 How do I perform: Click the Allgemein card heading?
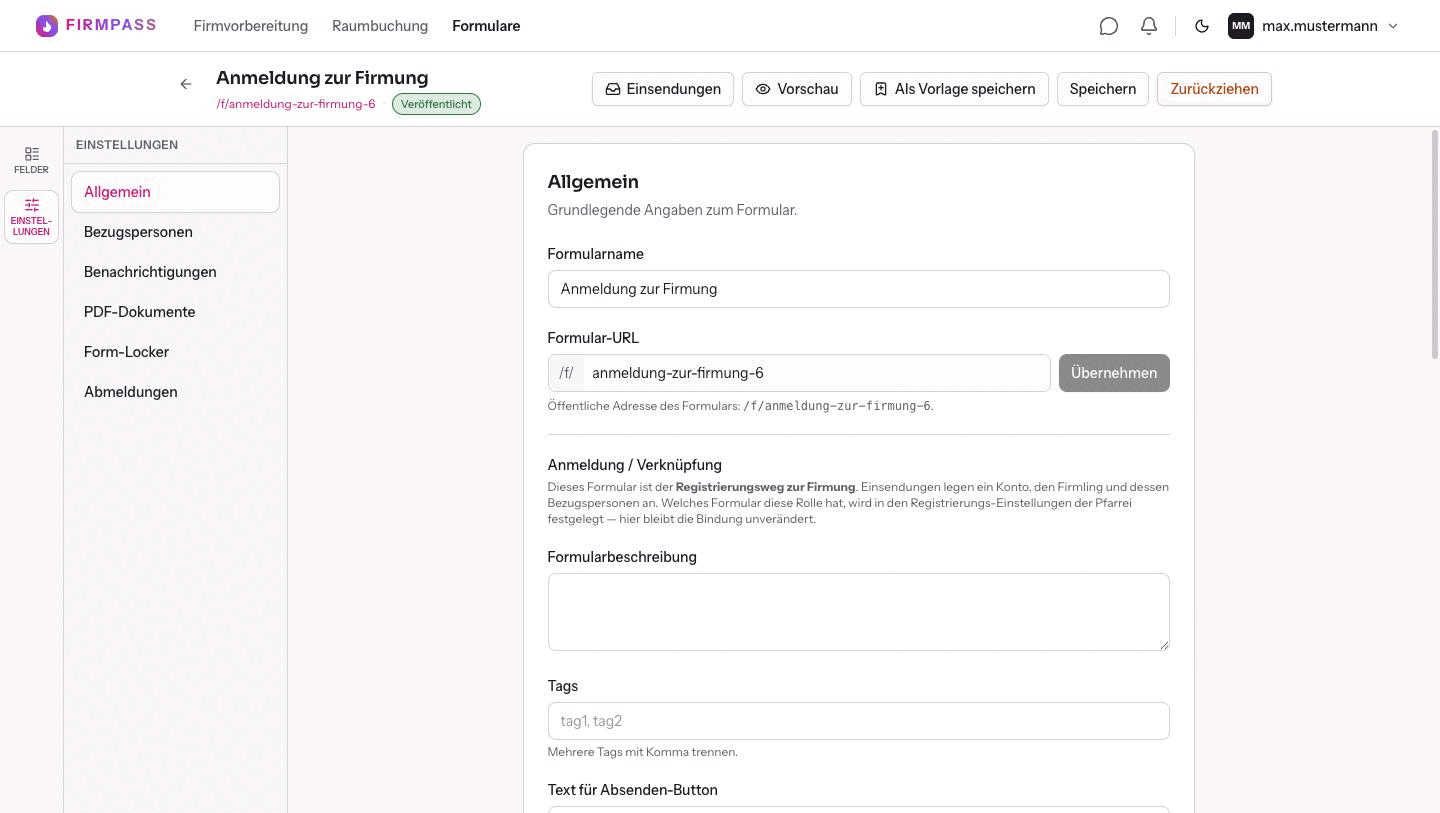[x=593, y=182]
